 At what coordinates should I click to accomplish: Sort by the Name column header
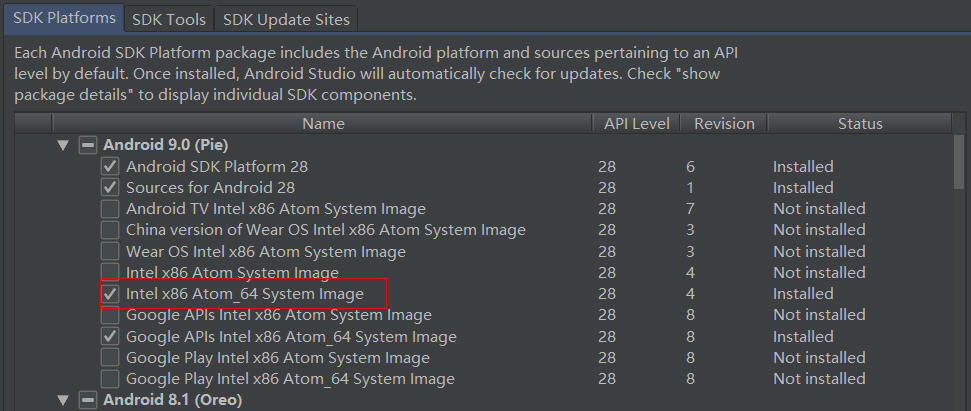(x=323, y=123)
